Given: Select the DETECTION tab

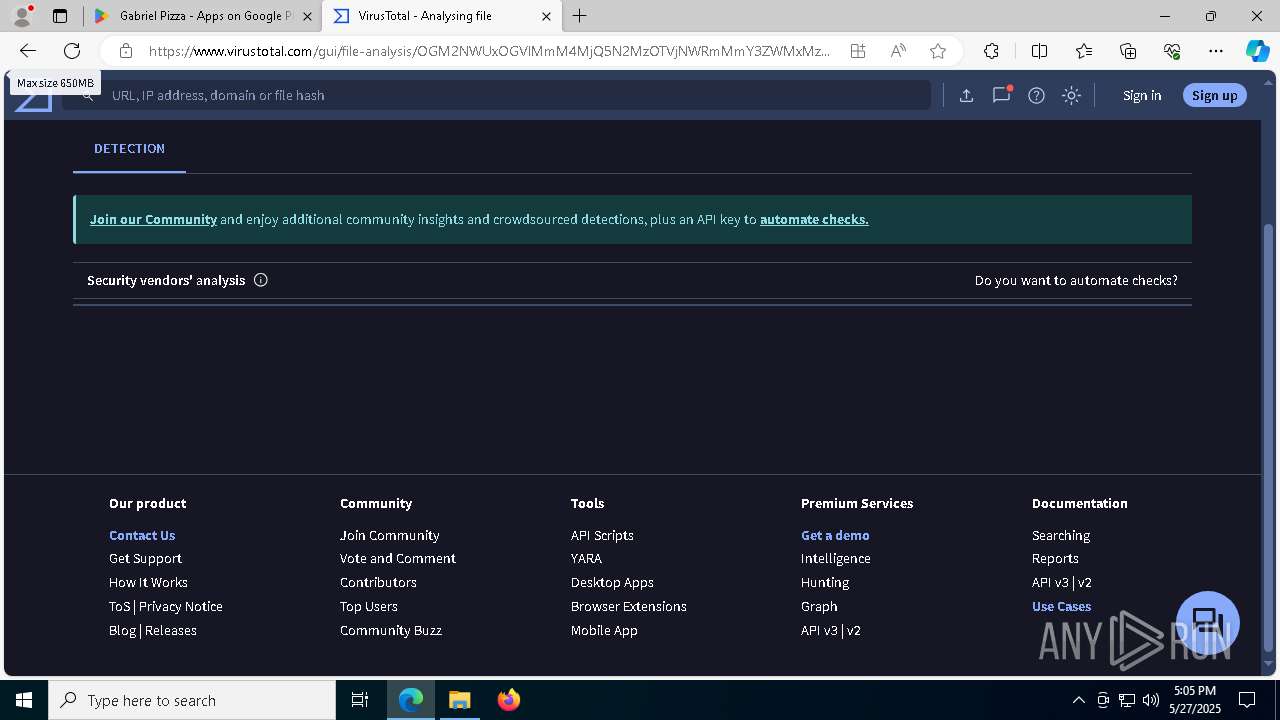Looking at the screenshot, I should 129,148.
